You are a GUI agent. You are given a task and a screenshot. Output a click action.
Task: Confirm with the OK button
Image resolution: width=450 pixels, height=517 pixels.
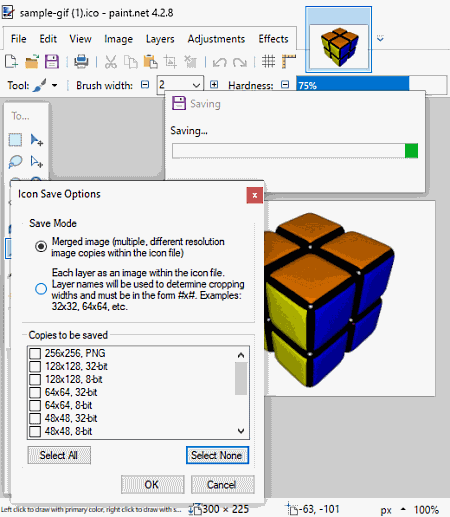point(152,484)
